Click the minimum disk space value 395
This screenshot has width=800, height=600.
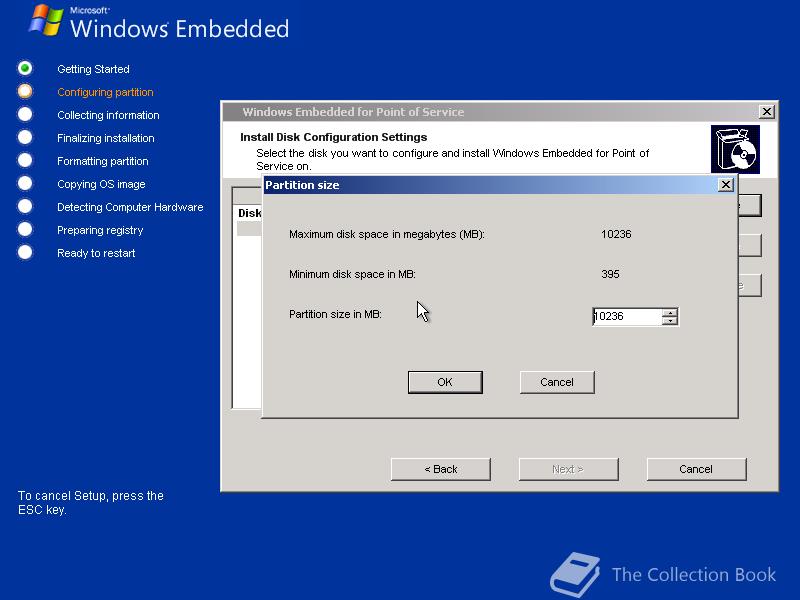[610, 274]
